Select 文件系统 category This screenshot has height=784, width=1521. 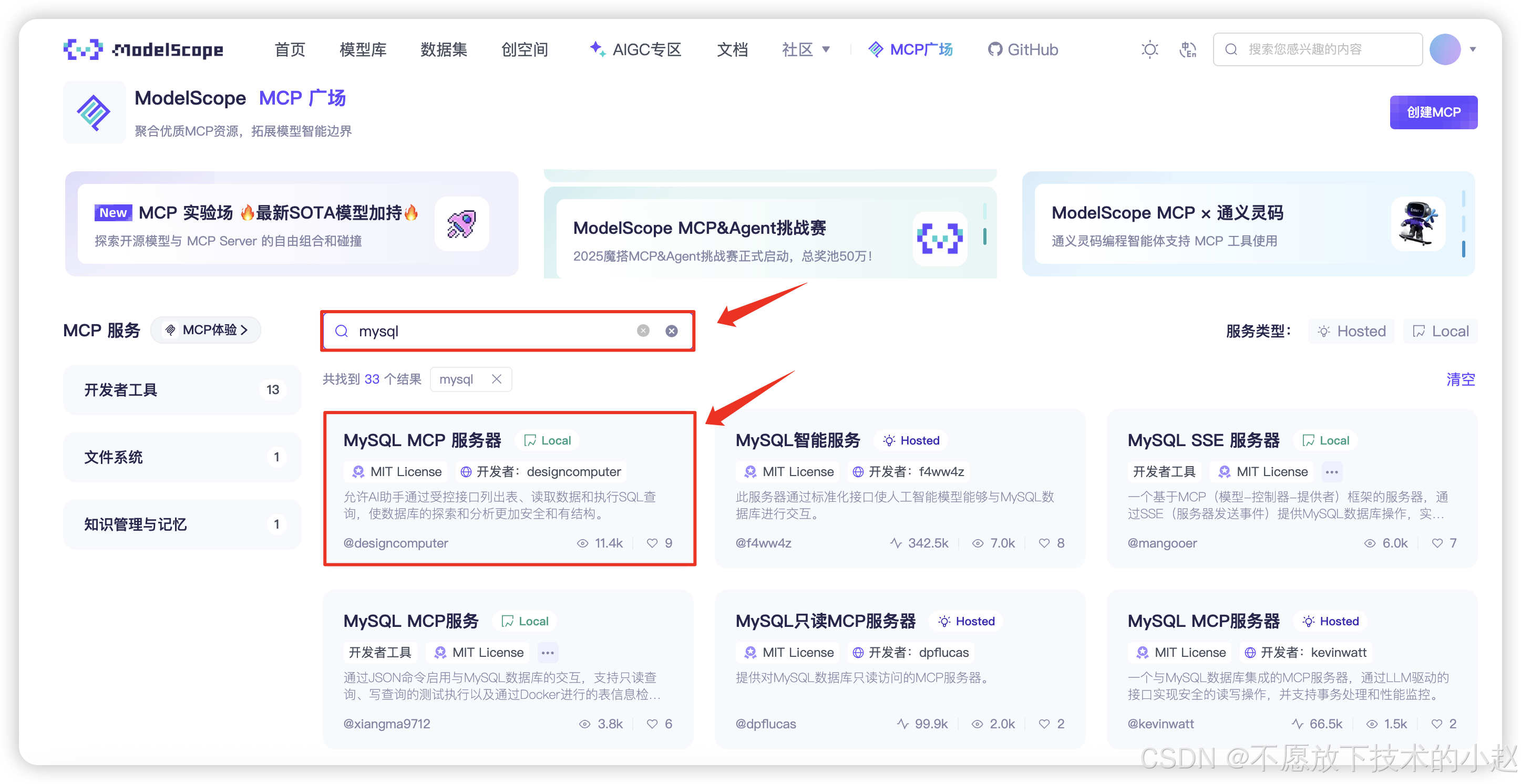[x=182, y=457]
